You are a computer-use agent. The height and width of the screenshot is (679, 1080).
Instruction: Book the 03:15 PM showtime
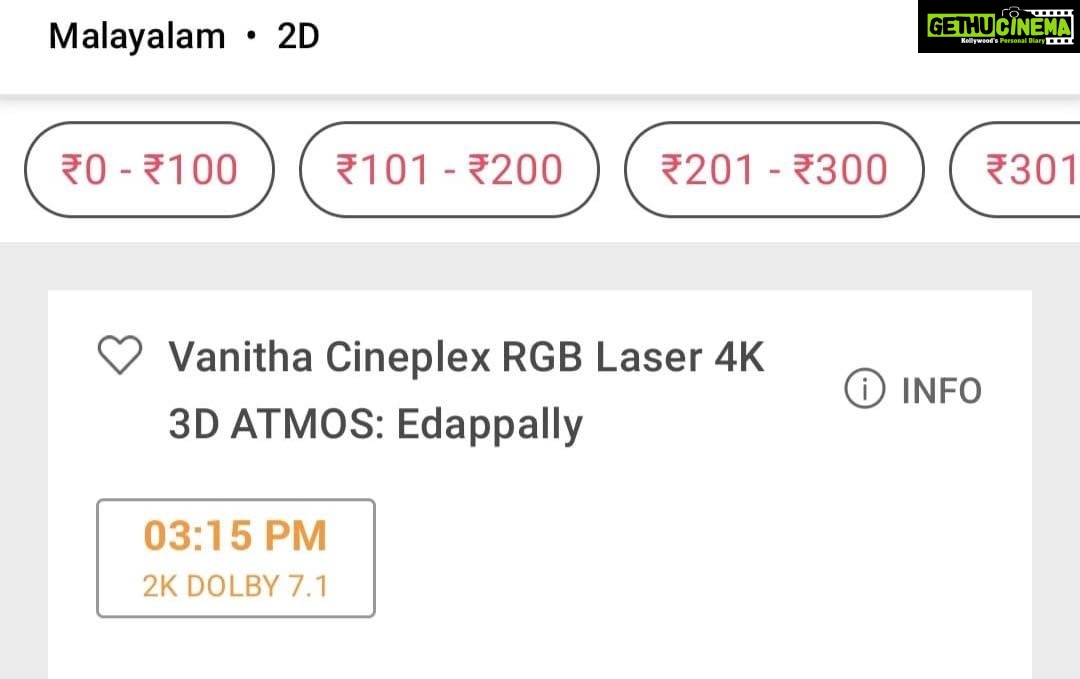[x=235, y=557]
